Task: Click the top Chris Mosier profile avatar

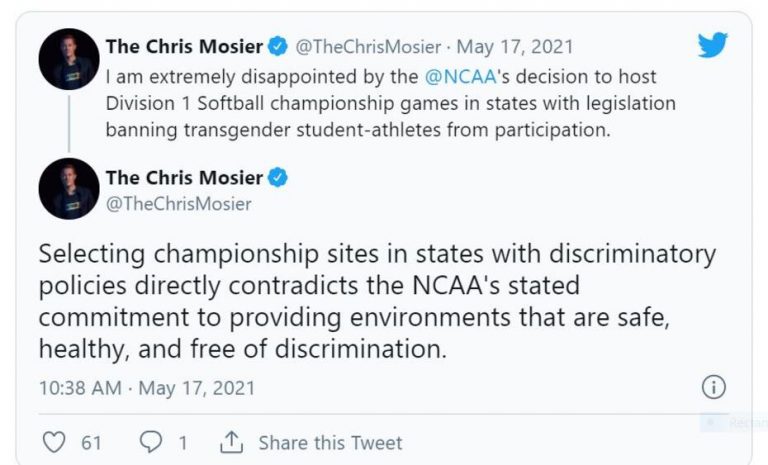Action: (x=68, y=57)
